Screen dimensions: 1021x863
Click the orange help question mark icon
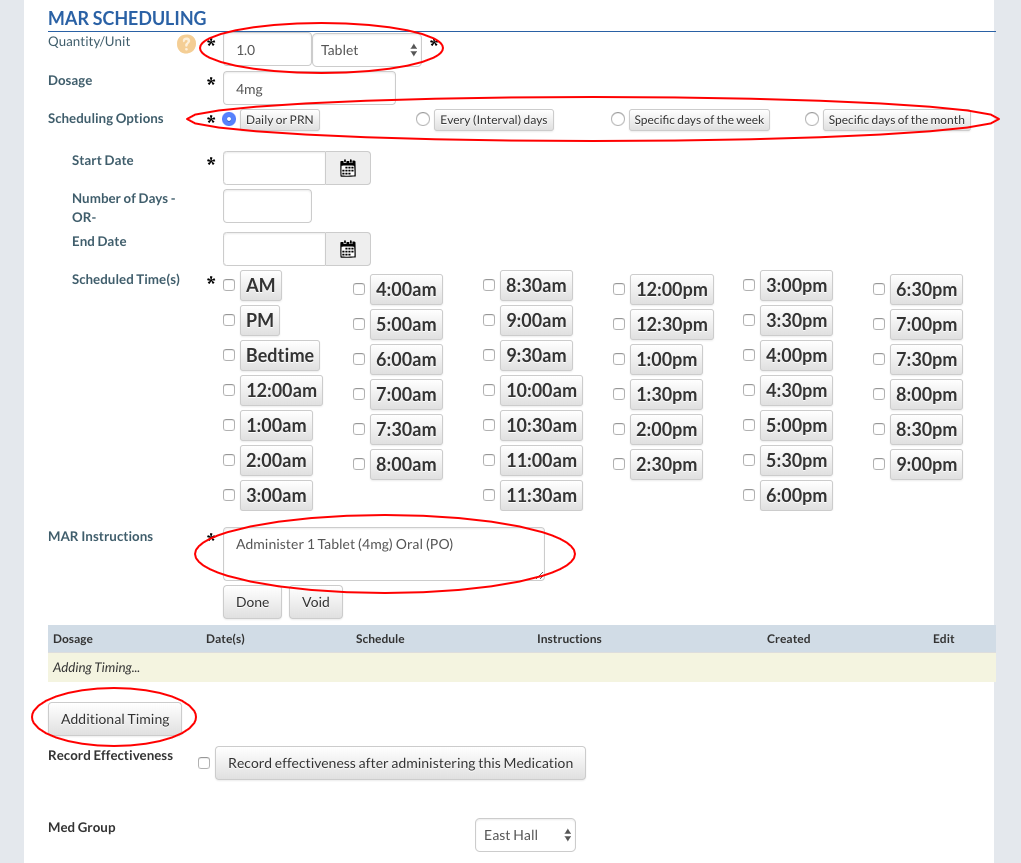185,44
